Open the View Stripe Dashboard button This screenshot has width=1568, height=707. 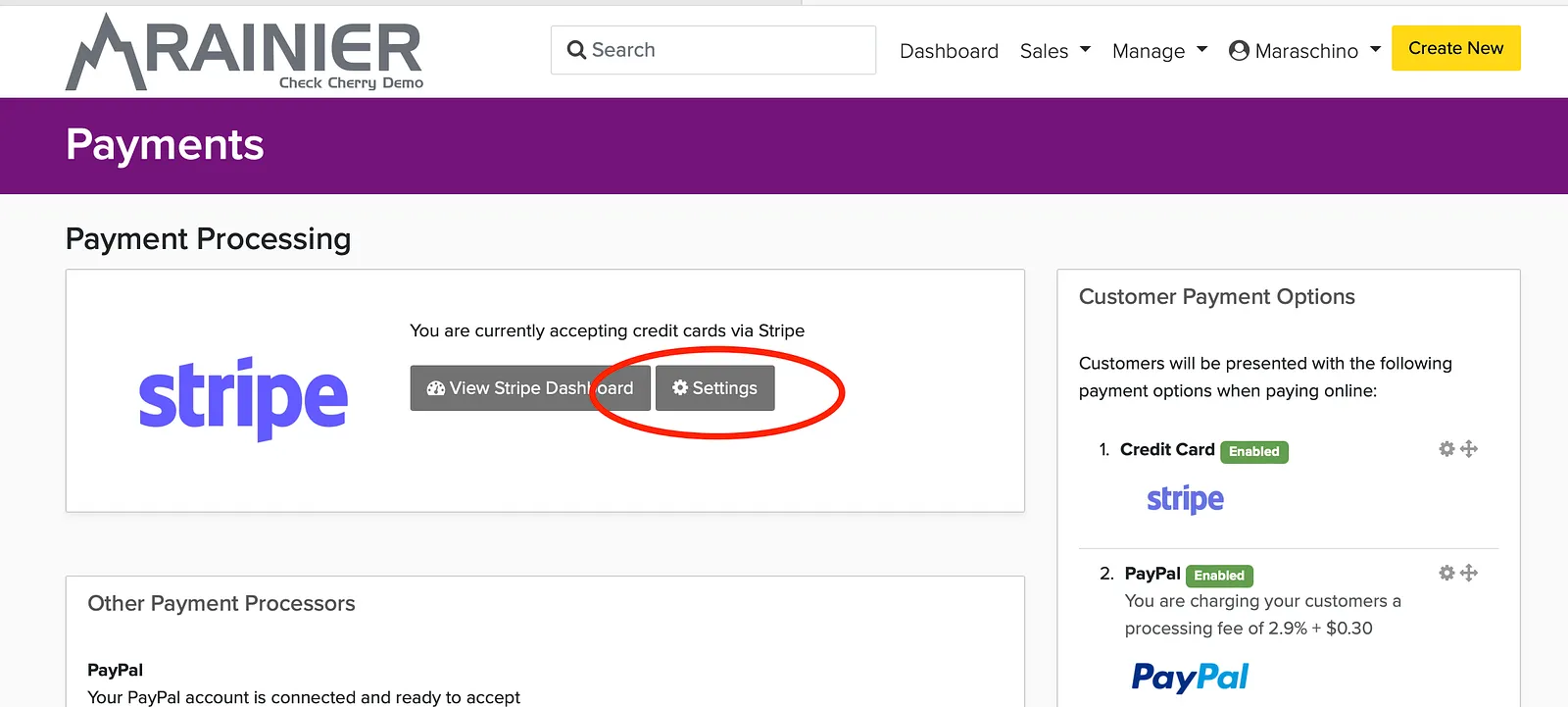tap(530, 388)
